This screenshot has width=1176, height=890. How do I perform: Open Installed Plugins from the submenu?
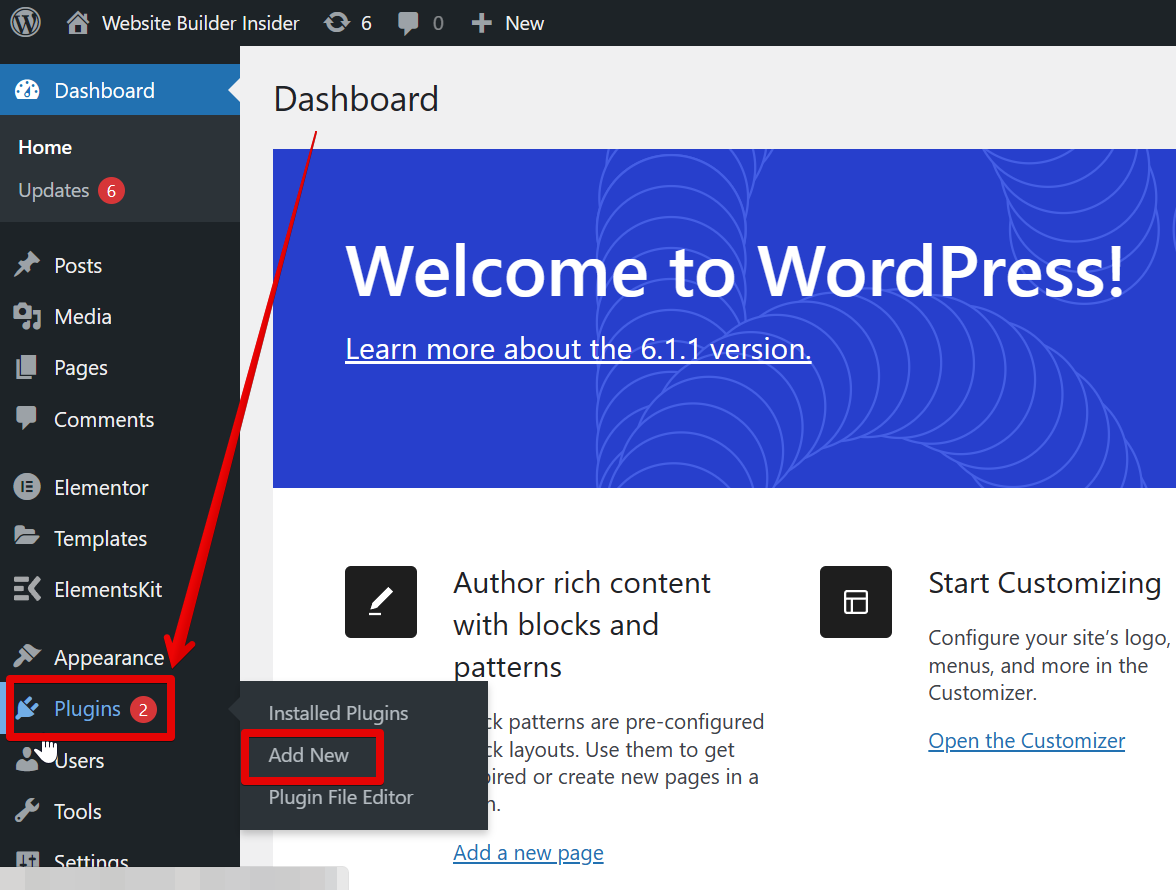(x=338, y=714)
